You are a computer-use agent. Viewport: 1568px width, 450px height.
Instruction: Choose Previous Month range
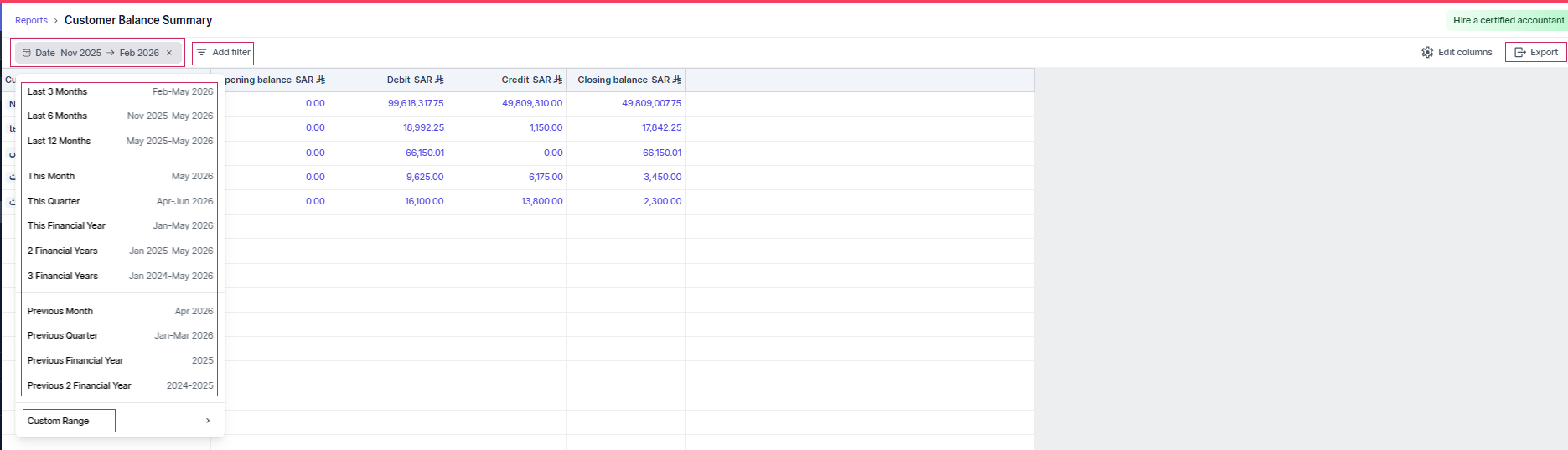(120, 311)
